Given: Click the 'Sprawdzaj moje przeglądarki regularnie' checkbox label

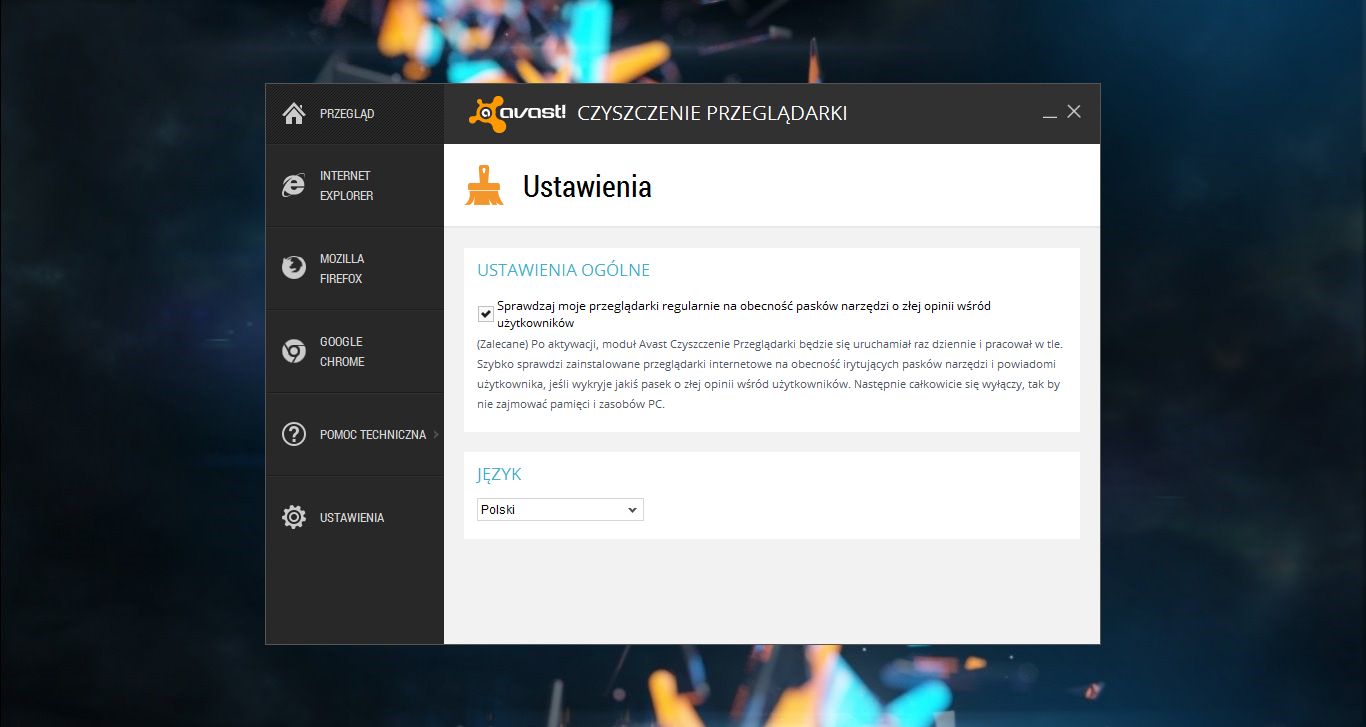Looking at the screenshot, I should [744, 314].
